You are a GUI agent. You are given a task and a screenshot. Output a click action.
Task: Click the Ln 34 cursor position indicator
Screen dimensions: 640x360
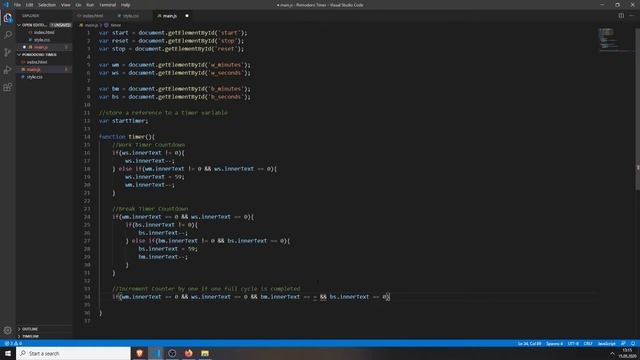[529, 344]
